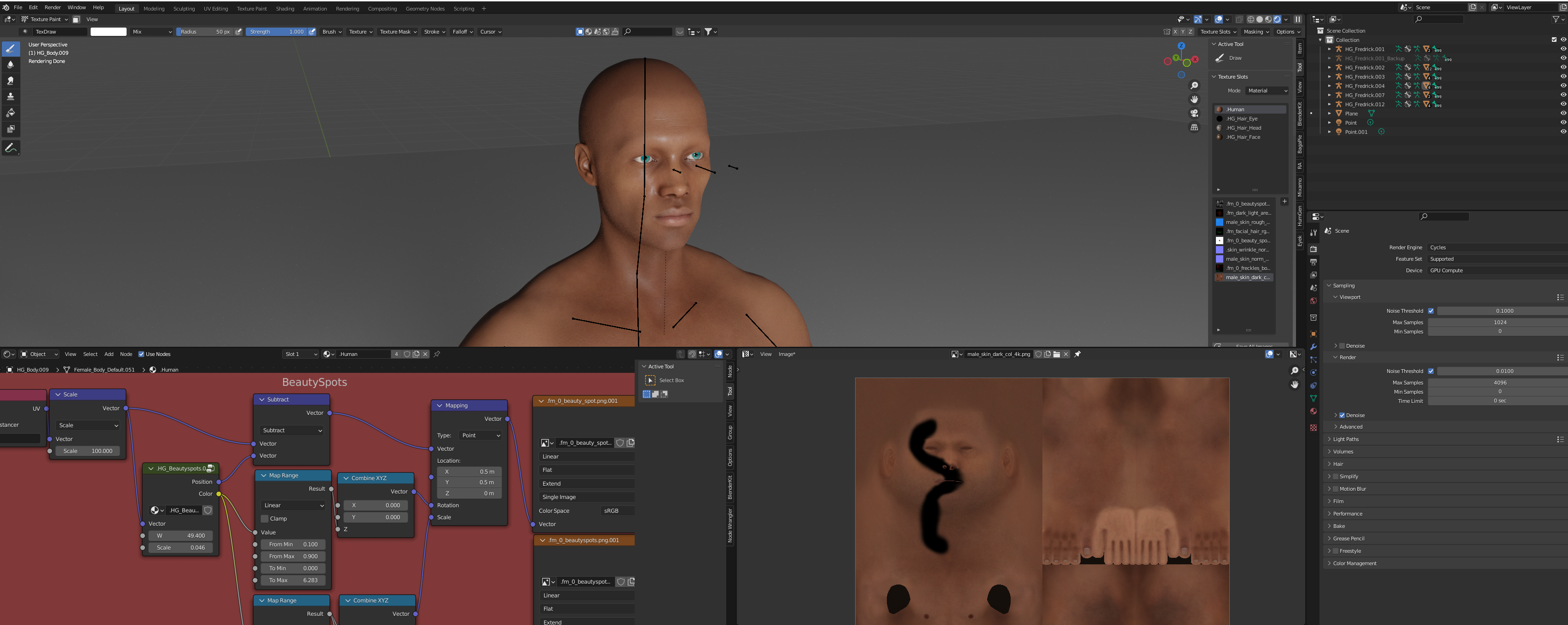The width and height of the screenshot is (1568, 625).
Task: Click the white brush color swatch
Action: click(x=108, y=32)
